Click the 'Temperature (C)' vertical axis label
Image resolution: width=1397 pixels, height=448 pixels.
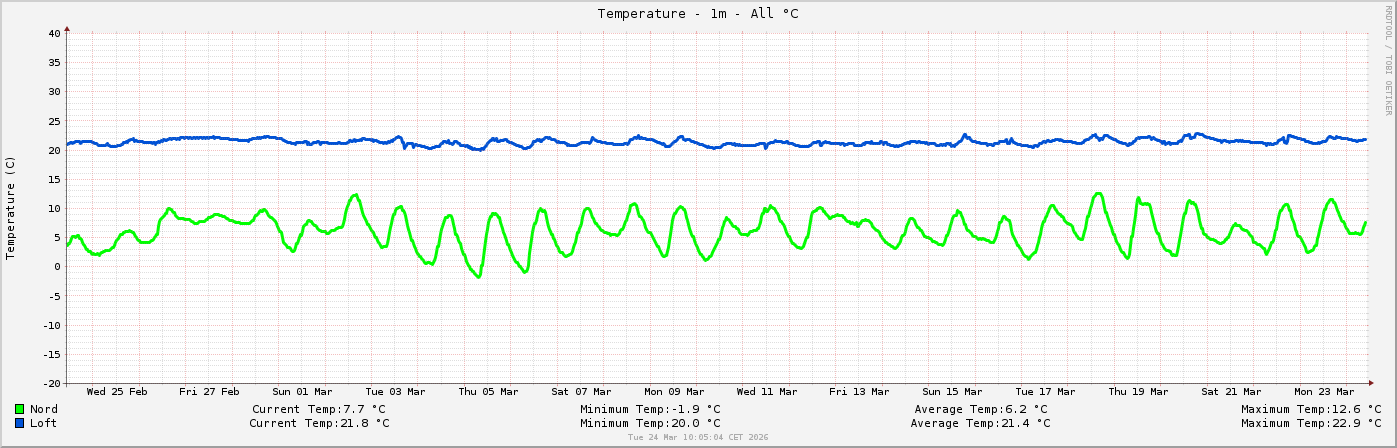(x=11, y=208)
